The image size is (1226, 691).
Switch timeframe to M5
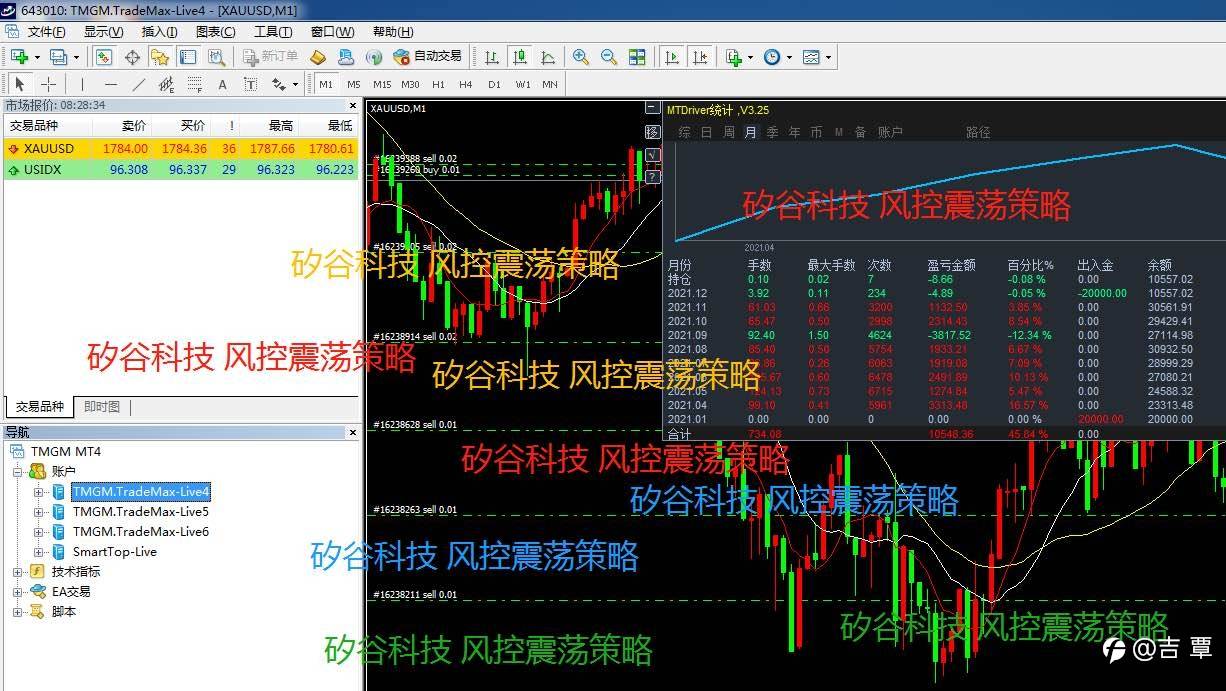point(354,84)
